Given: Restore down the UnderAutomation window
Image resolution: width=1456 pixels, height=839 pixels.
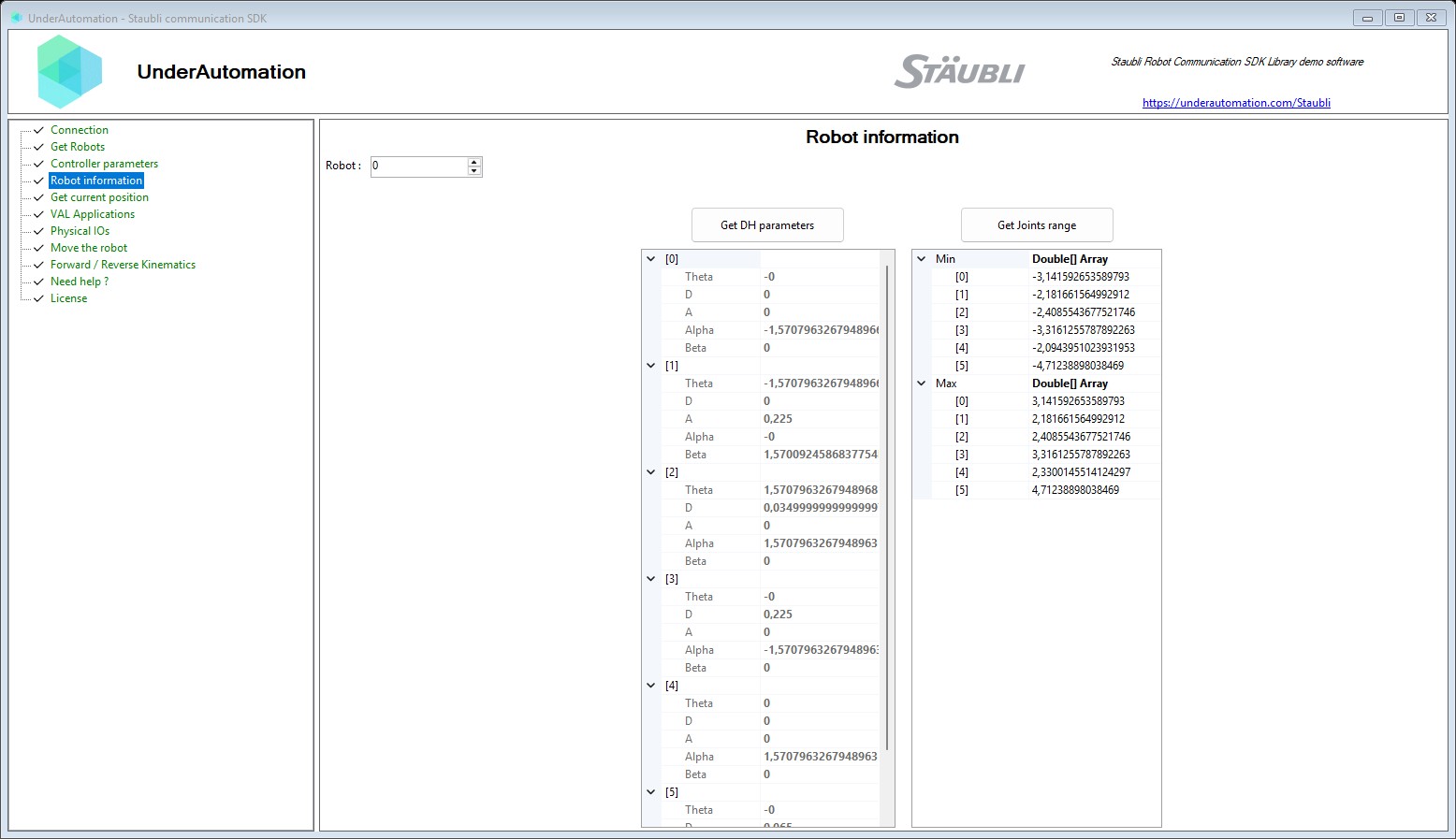Looking at the screenshot, I should click(x=1400, y=18).
